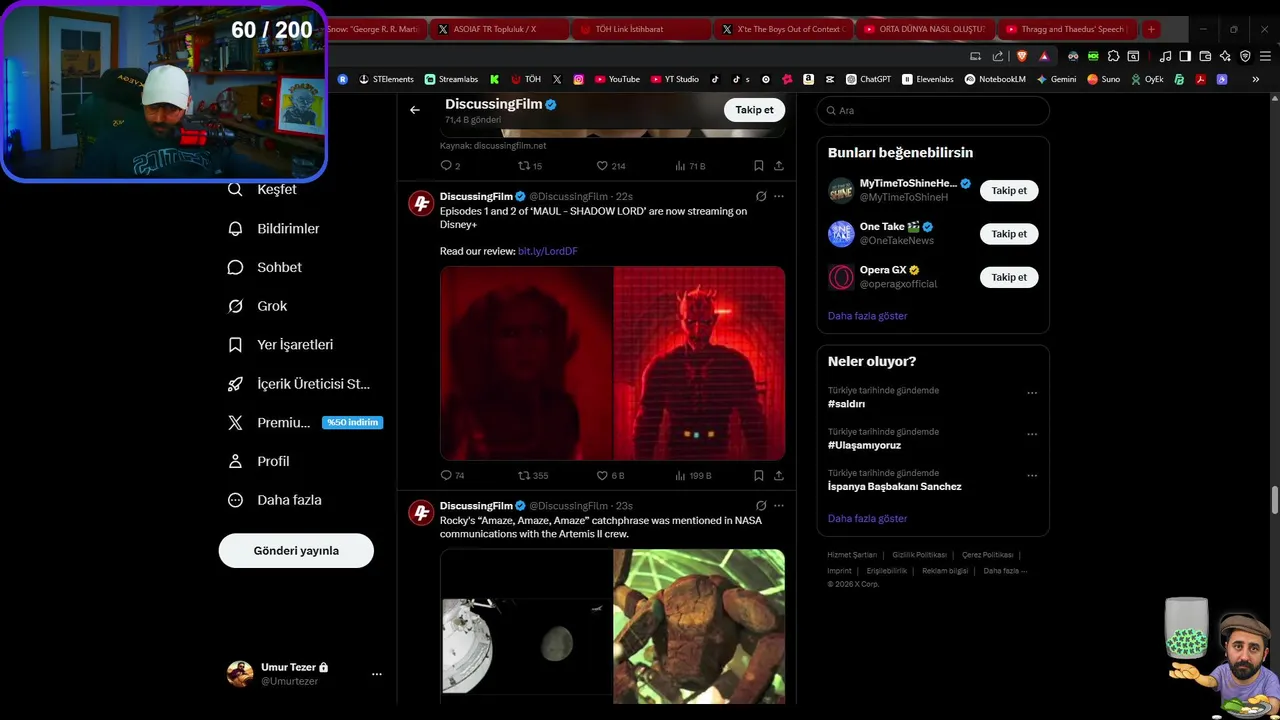
Task: Follow Opera GX
Action: [1009, 277]
